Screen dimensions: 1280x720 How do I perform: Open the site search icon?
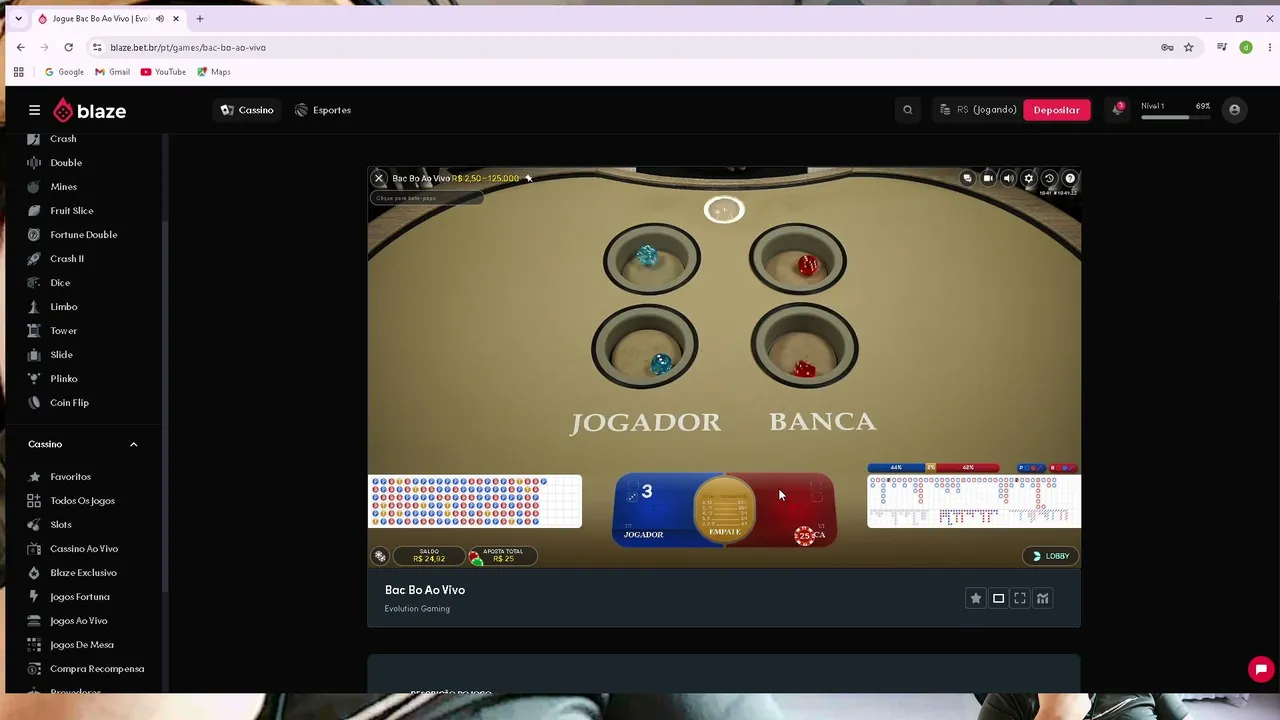pos(908,110)
